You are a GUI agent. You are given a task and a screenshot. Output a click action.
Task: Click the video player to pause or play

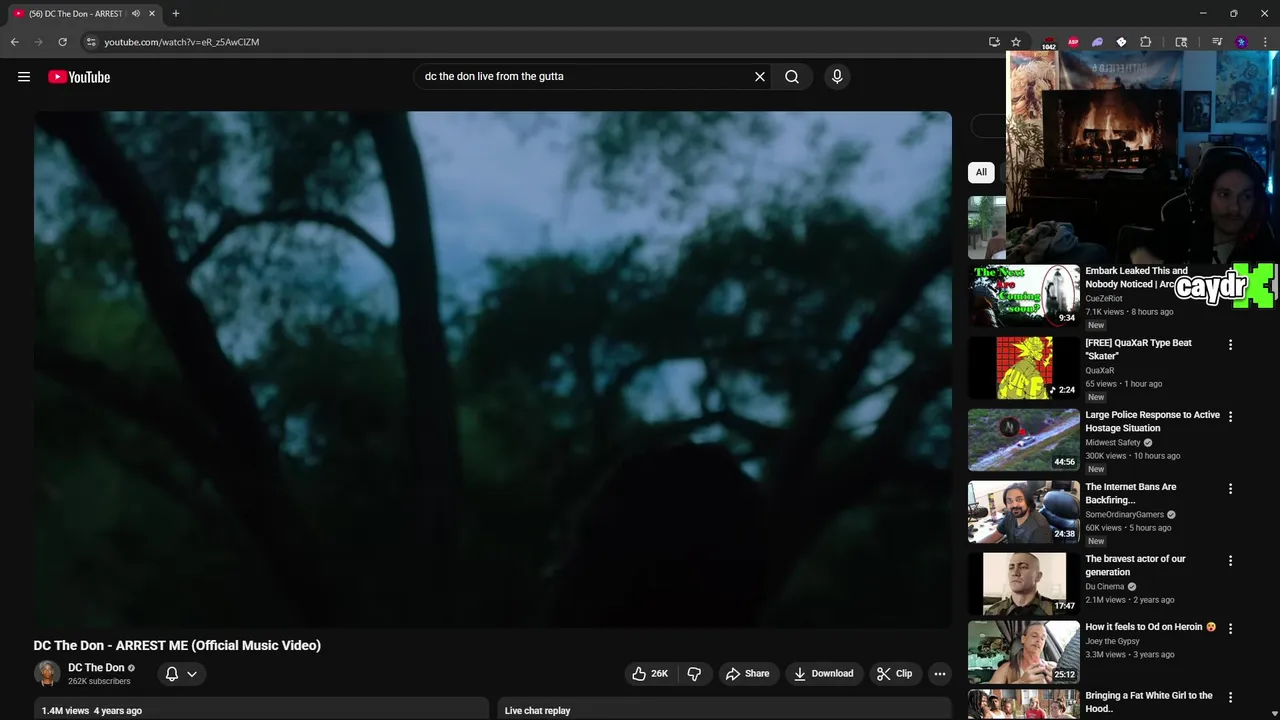(493, 369)
